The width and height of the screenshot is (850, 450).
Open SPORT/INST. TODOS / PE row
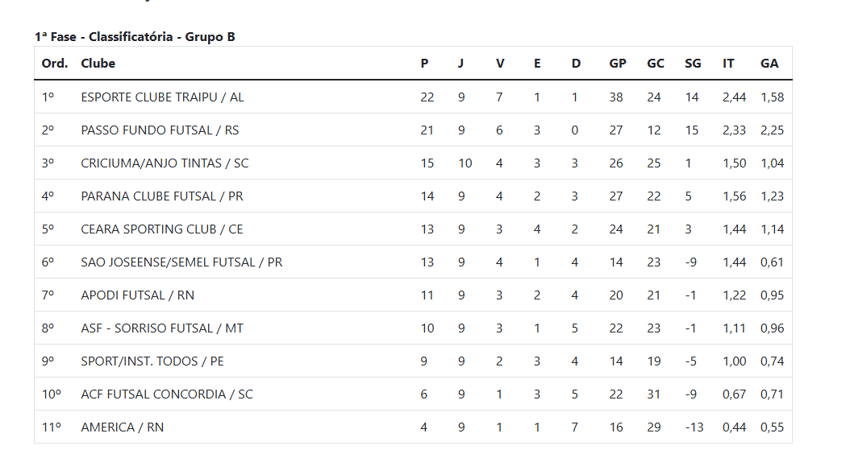coord(413,361)
